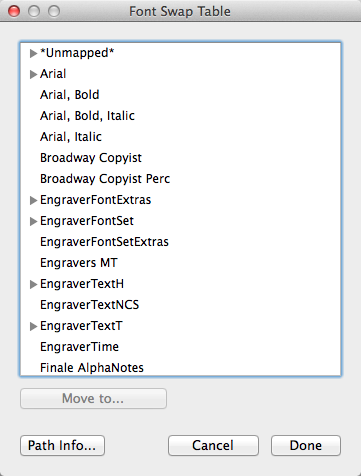
Task: Expand the EngraverFontExtras disclosure triangle
Action: coord(33,200)
